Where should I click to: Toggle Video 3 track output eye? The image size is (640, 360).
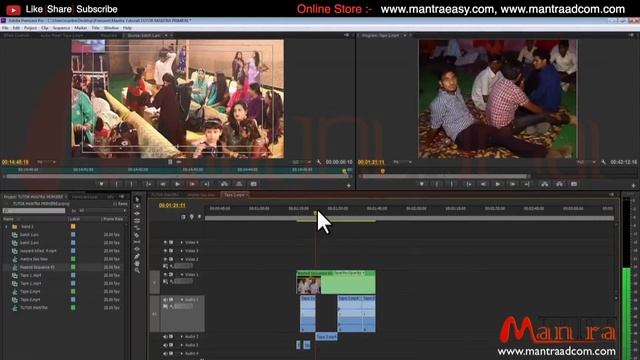coord(165,251)
